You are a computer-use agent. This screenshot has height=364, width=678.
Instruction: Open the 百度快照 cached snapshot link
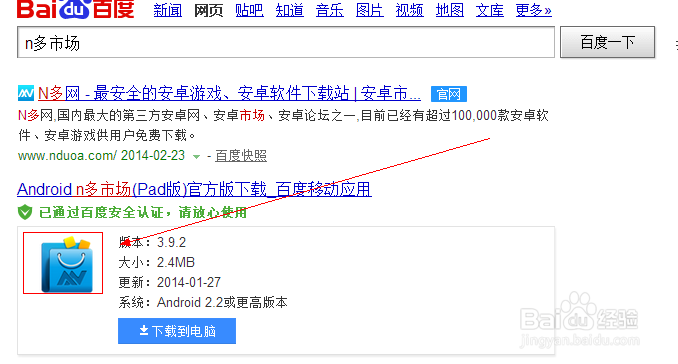(241, 156)
